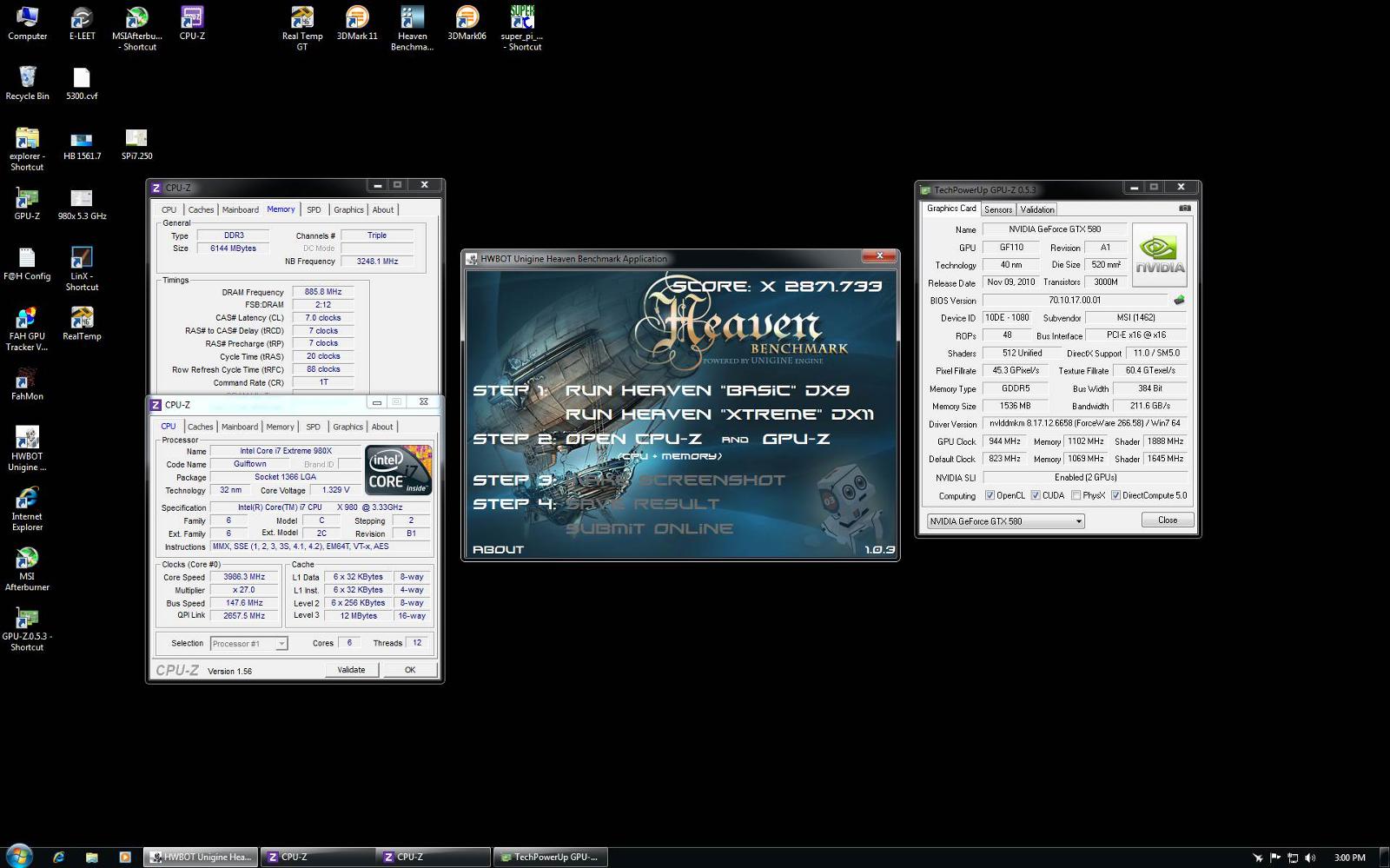Toggle the PhysX checkbox in GPU-Z
Viewport: 1390px width, 868px height.
[x=1076, y=495]
